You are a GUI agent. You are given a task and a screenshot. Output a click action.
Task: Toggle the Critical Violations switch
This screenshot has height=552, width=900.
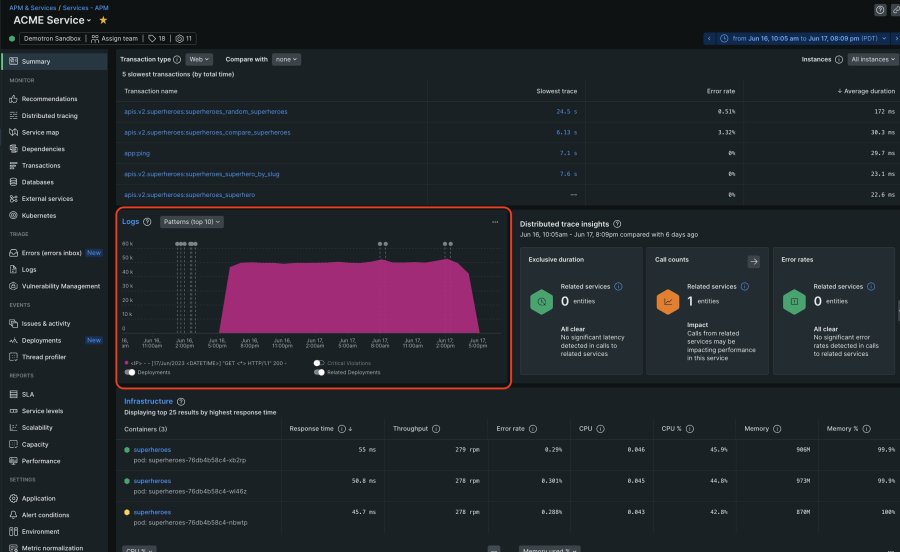[x=319, y=363]
